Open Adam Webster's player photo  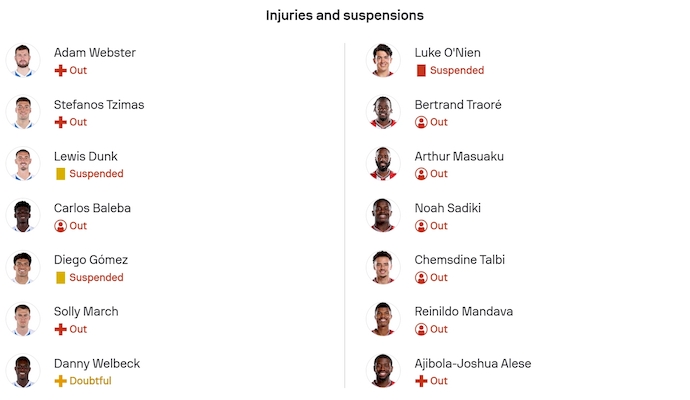pos(22,61)
